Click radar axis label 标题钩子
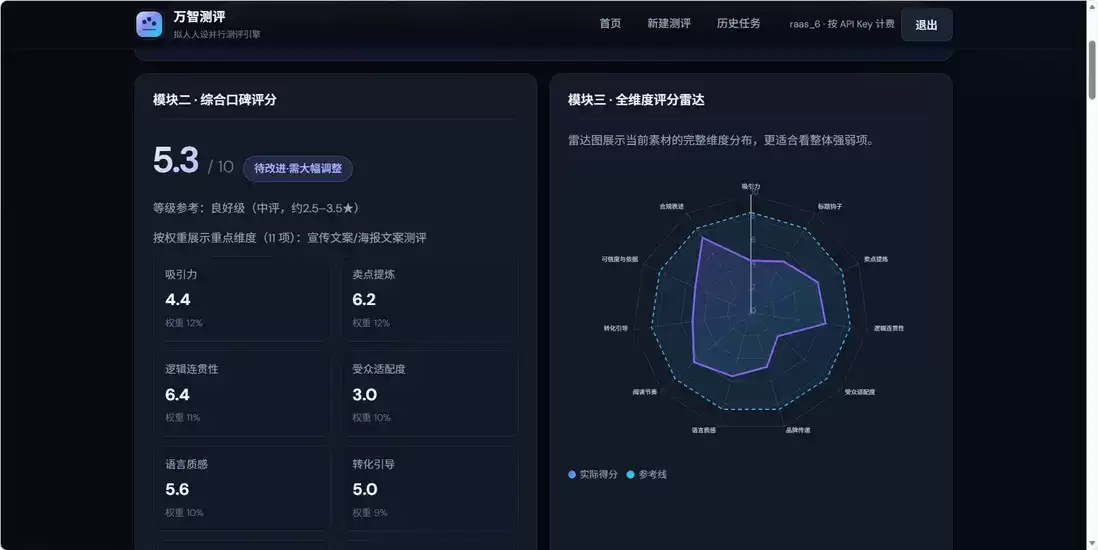The image size is (1098, 550). coord(830,207)
